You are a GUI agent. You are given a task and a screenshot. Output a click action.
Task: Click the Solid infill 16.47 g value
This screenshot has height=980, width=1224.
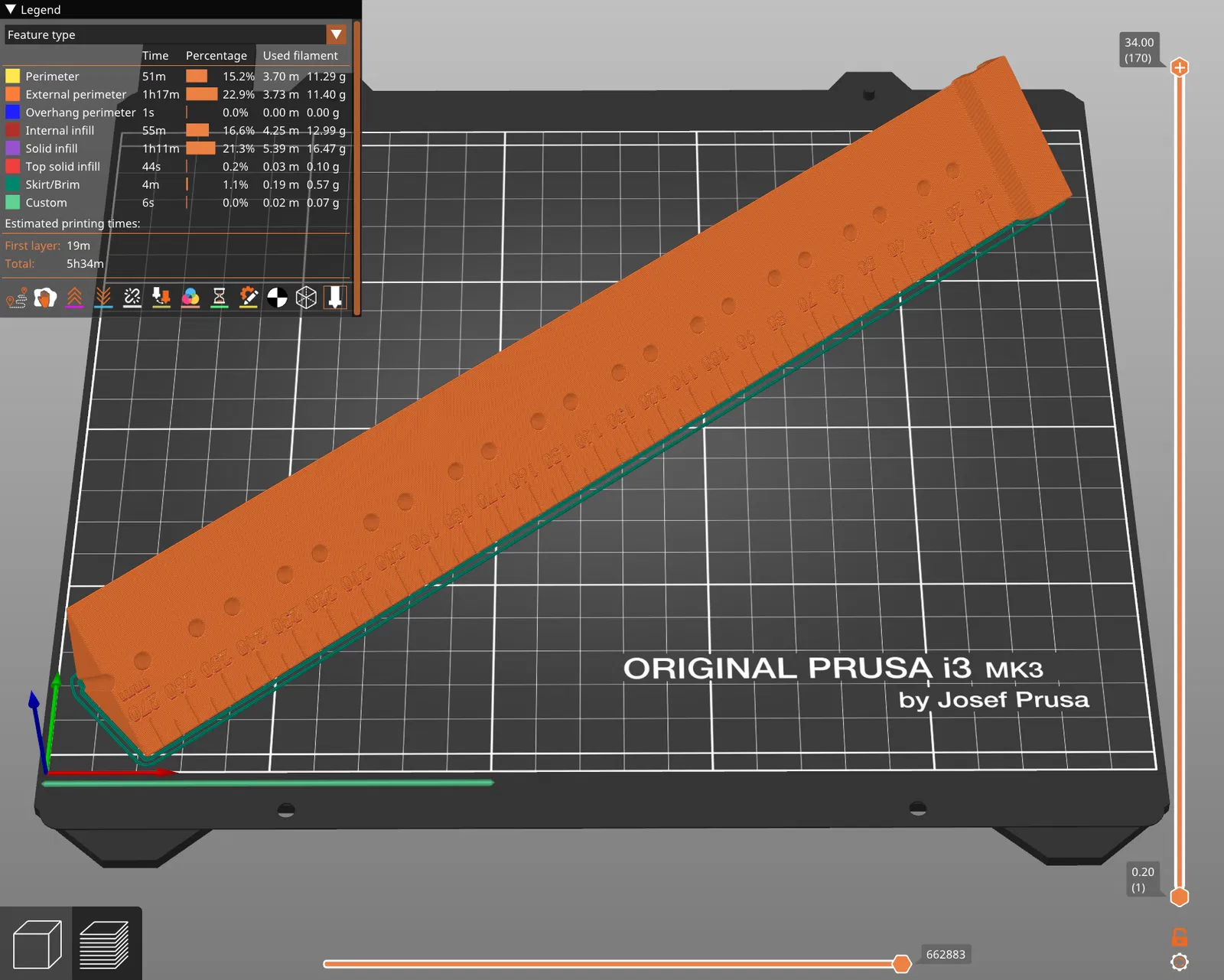coord(326,148)
